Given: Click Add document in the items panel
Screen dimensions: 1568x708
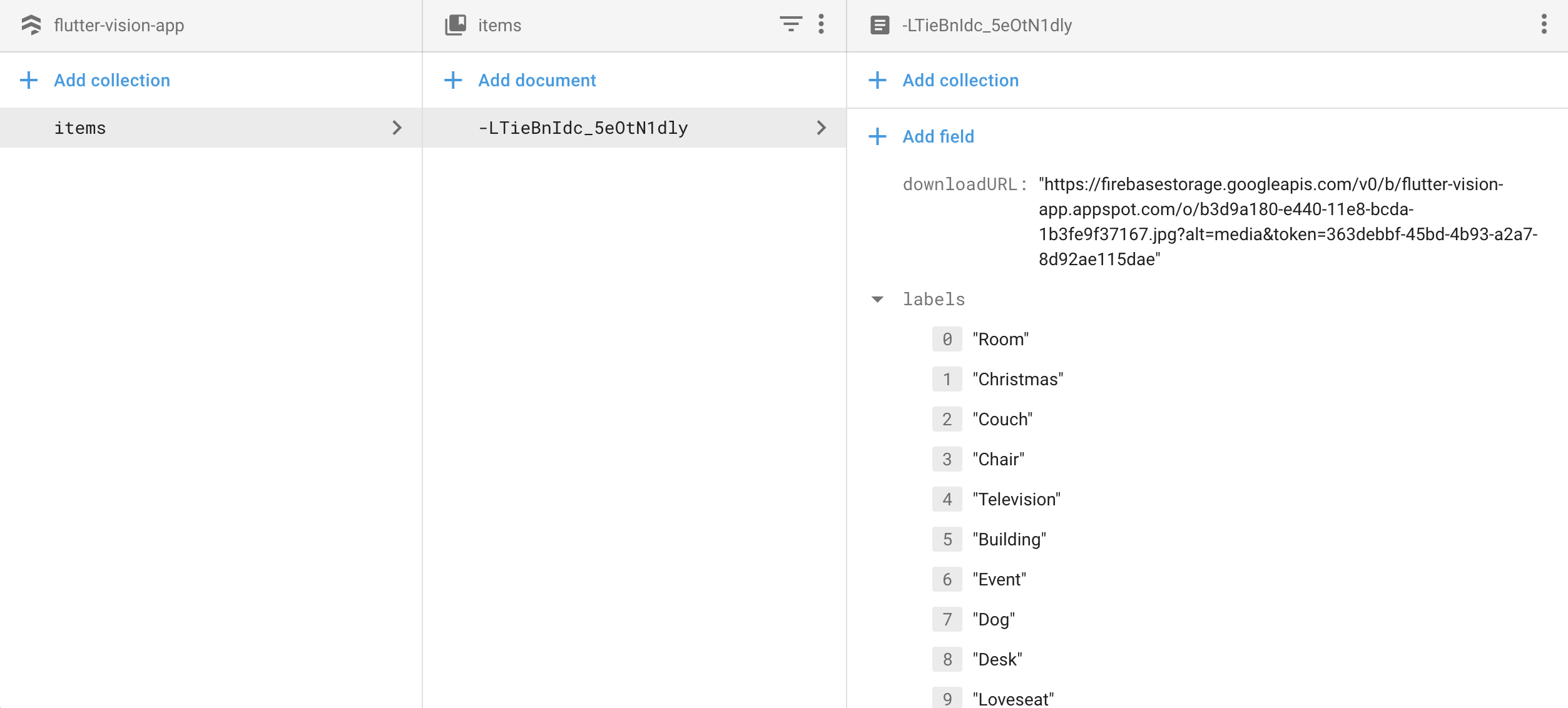Looking at the screenshot, I should point(537,80).
